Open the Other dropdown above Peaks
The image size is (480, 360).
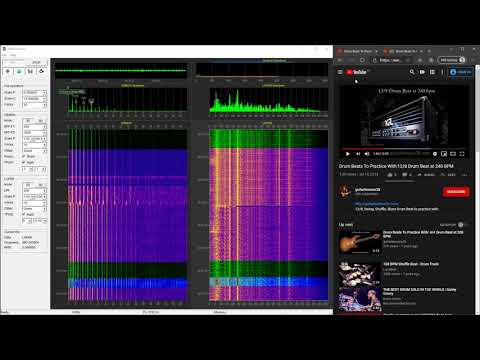coord(34,151)
